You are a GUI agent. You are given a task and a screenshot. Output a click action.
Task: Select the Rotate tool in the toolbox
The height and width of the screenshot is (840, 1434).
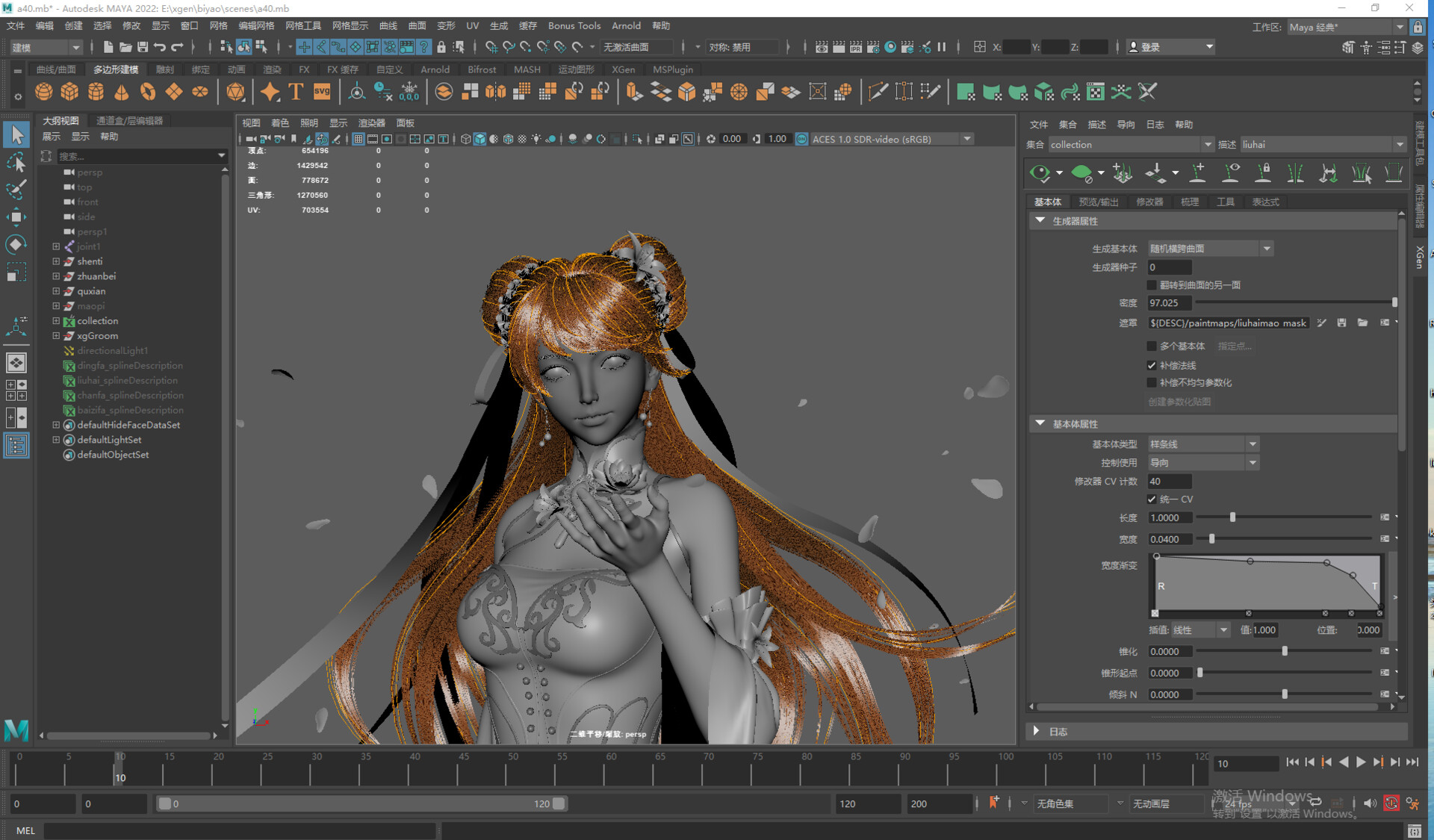pyautogui.click(x=16, y=244)
